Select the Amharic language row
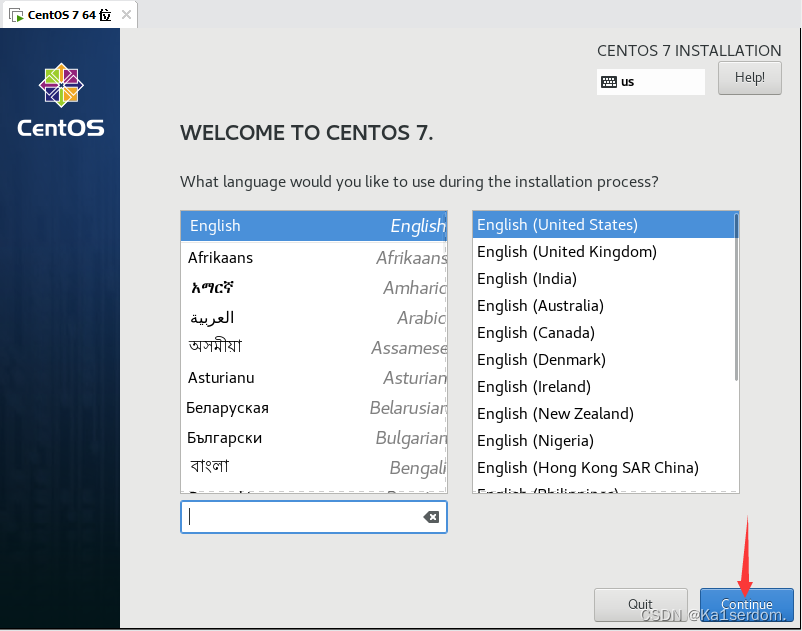Viewport: 802px width, 631px height. (x=314, y=288)
